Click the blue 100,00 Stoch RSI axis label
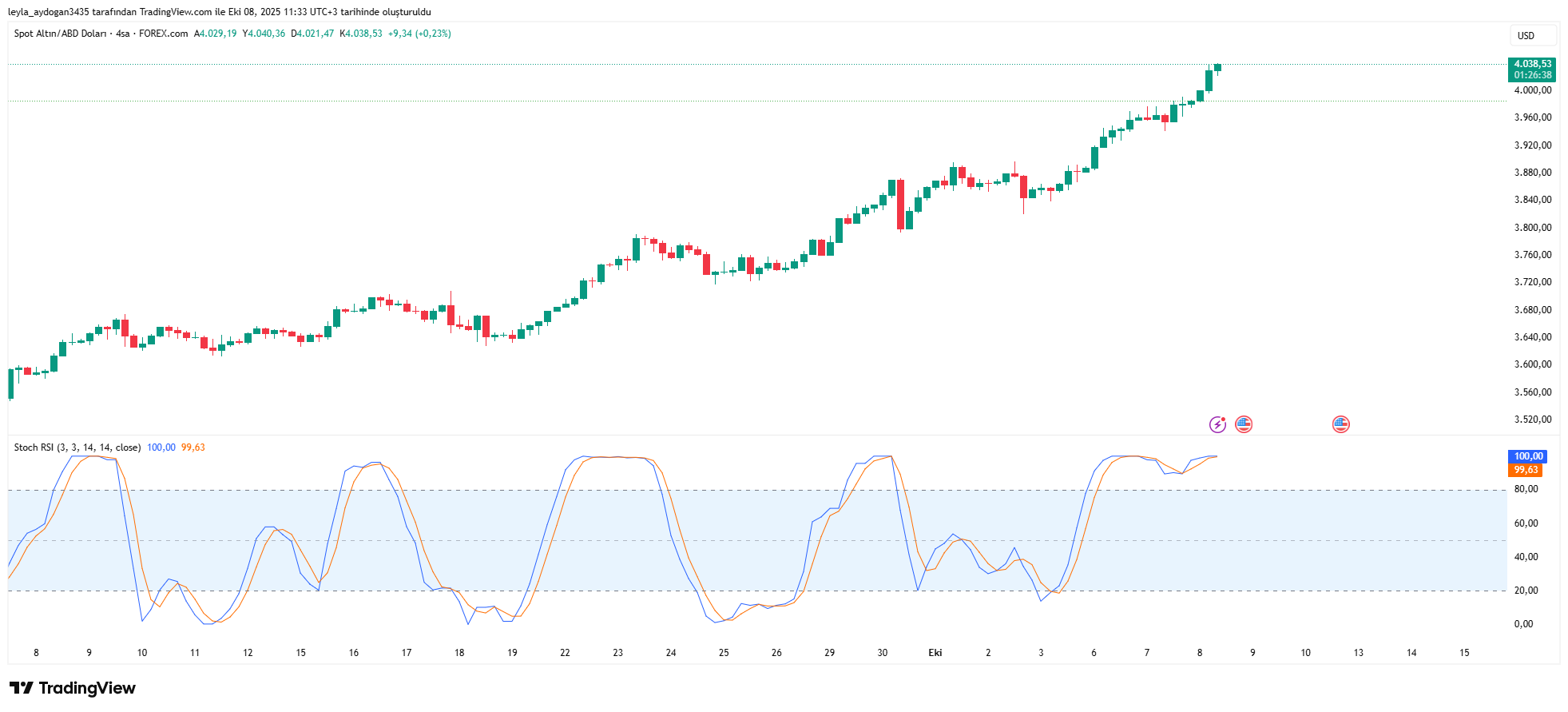 click(x=1528, y=456)
